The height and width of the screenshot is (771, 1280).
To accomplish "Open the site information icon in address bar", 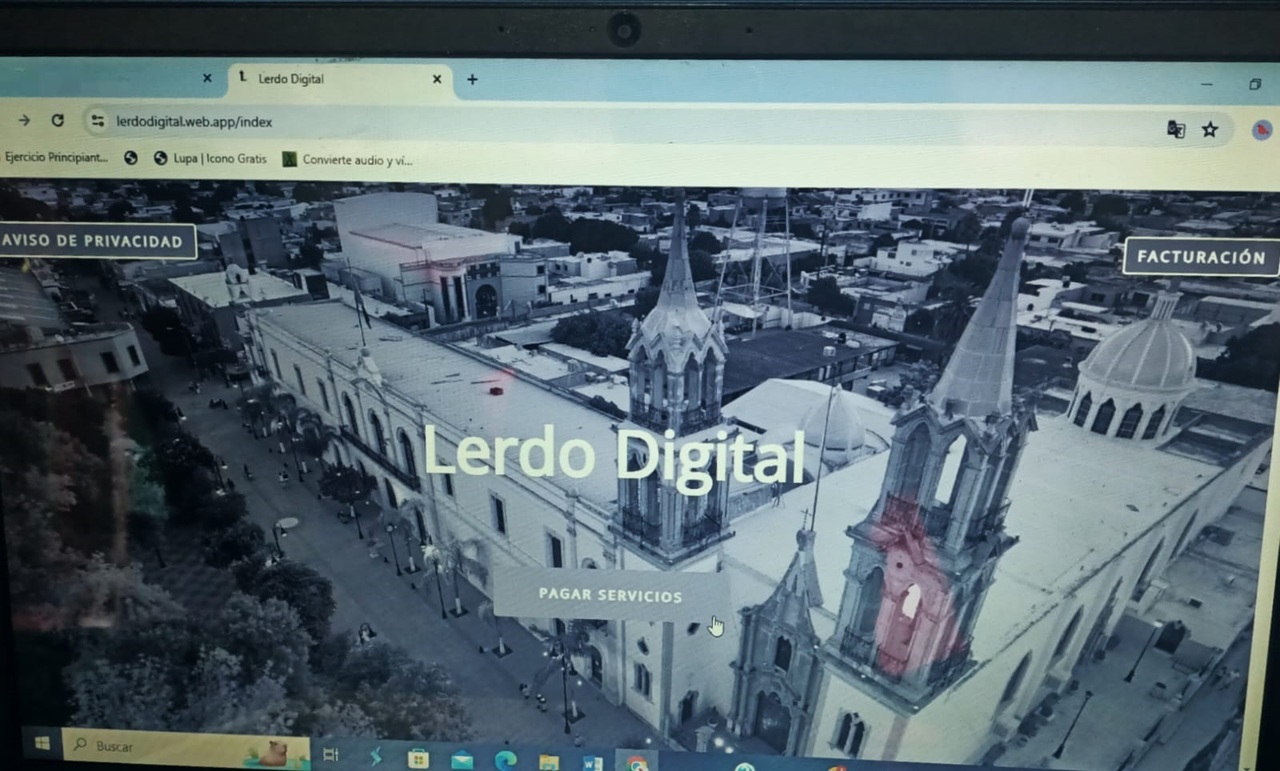I will pyautogui.click(x=97, y=121).
